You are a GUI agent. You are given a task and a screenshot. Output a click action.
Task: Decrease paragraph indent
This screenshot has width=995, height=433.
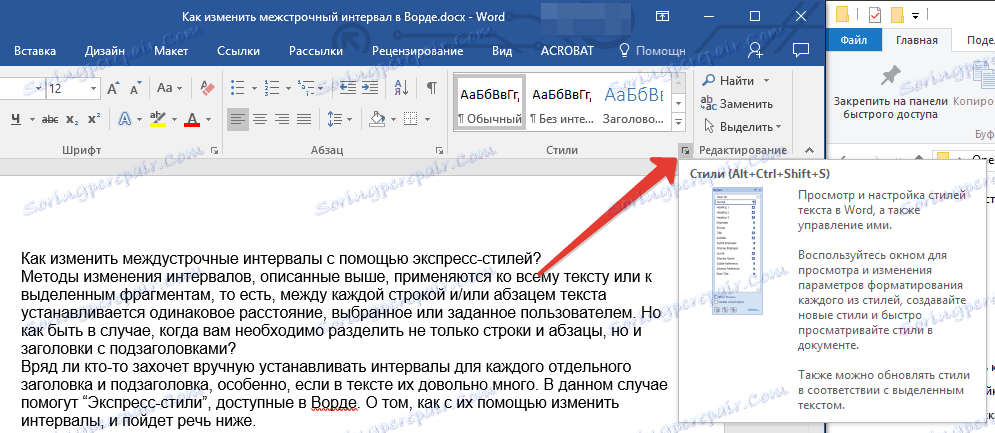tap(347, 88)
